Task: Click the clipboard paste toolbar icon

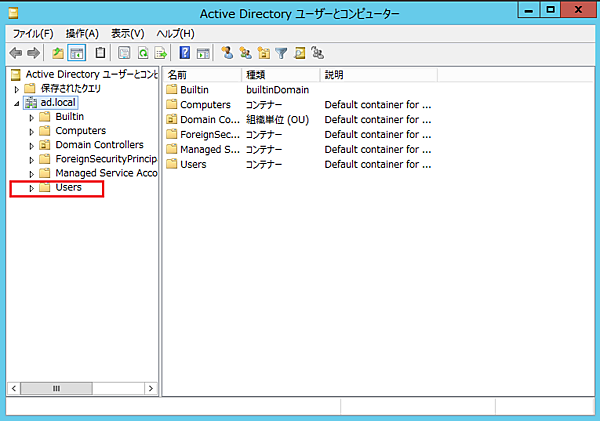Action: [x=100, y=53]
